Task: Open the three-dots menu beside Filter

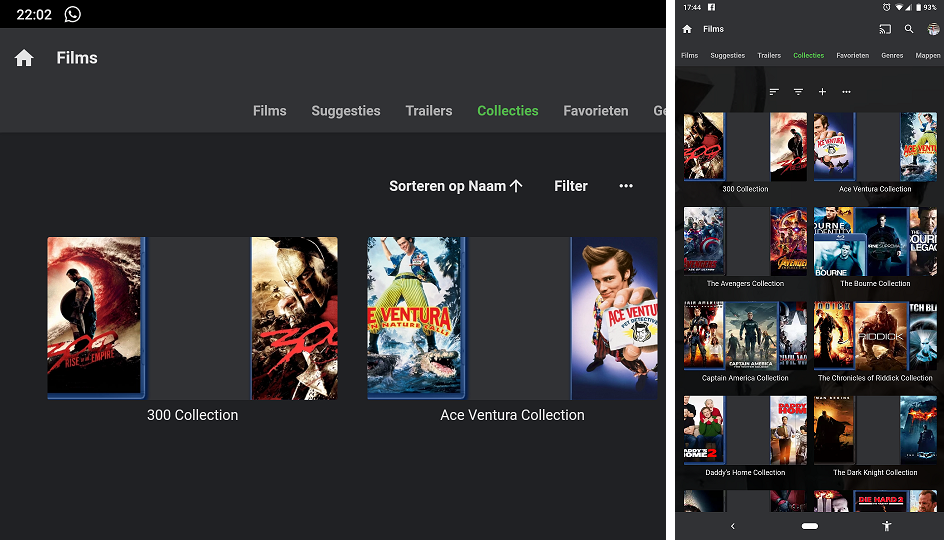Action: [x=626, y=186]
